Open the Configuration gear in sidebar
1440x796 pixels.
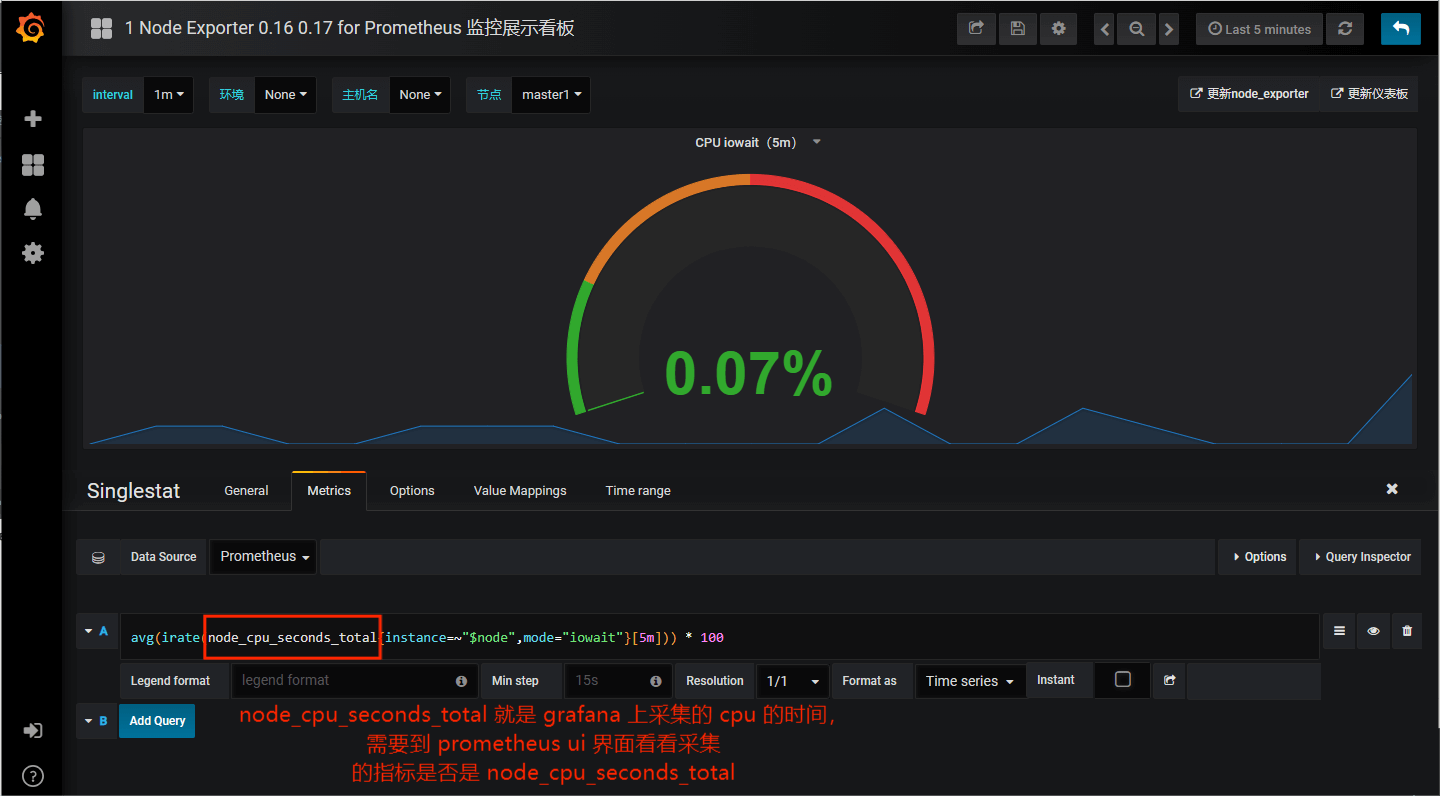click(x=33, y=253)
